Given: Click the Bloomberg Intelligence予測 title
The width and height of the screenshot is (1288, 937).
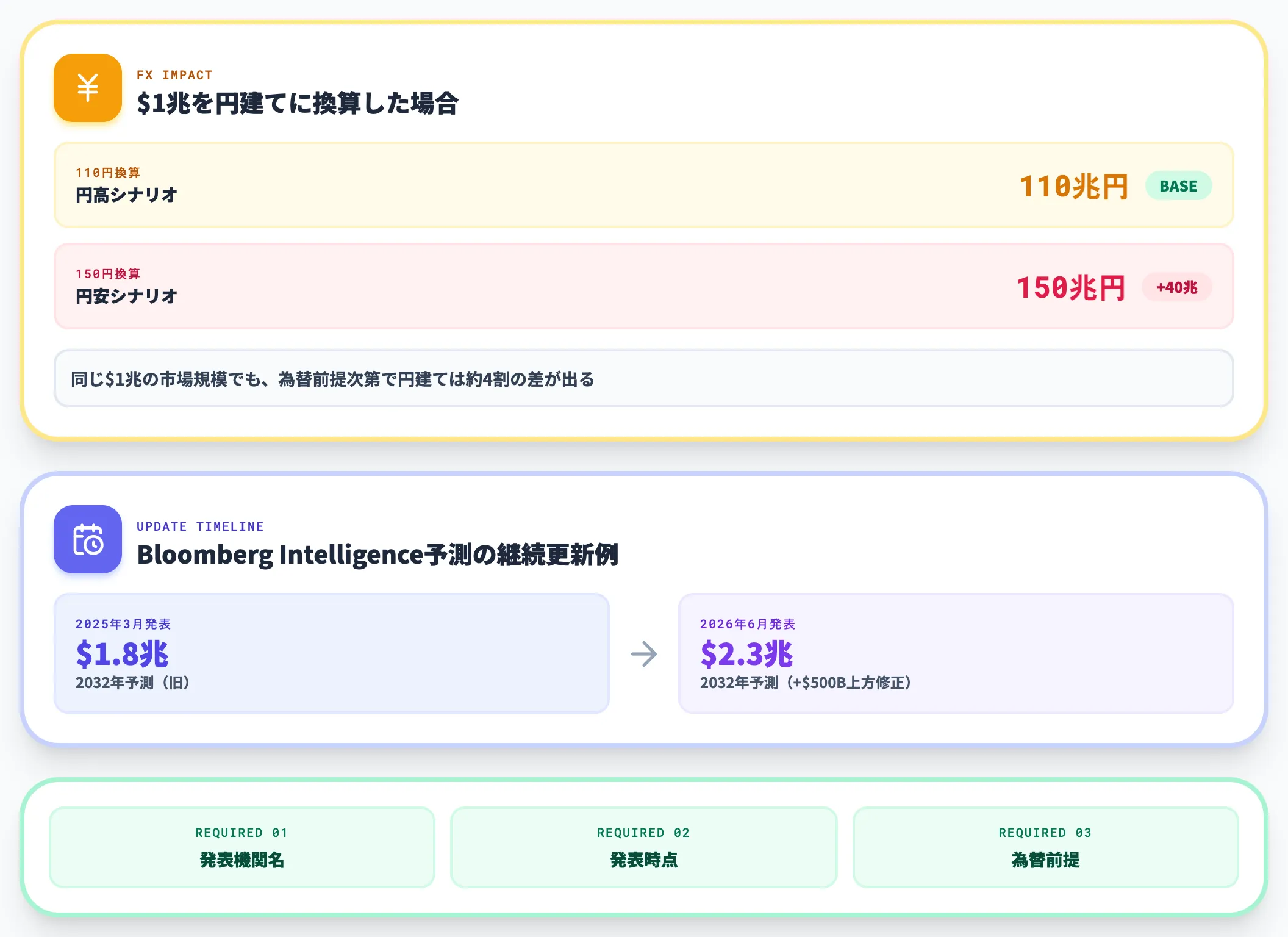Looking at the screenshot, I should 377,555.
